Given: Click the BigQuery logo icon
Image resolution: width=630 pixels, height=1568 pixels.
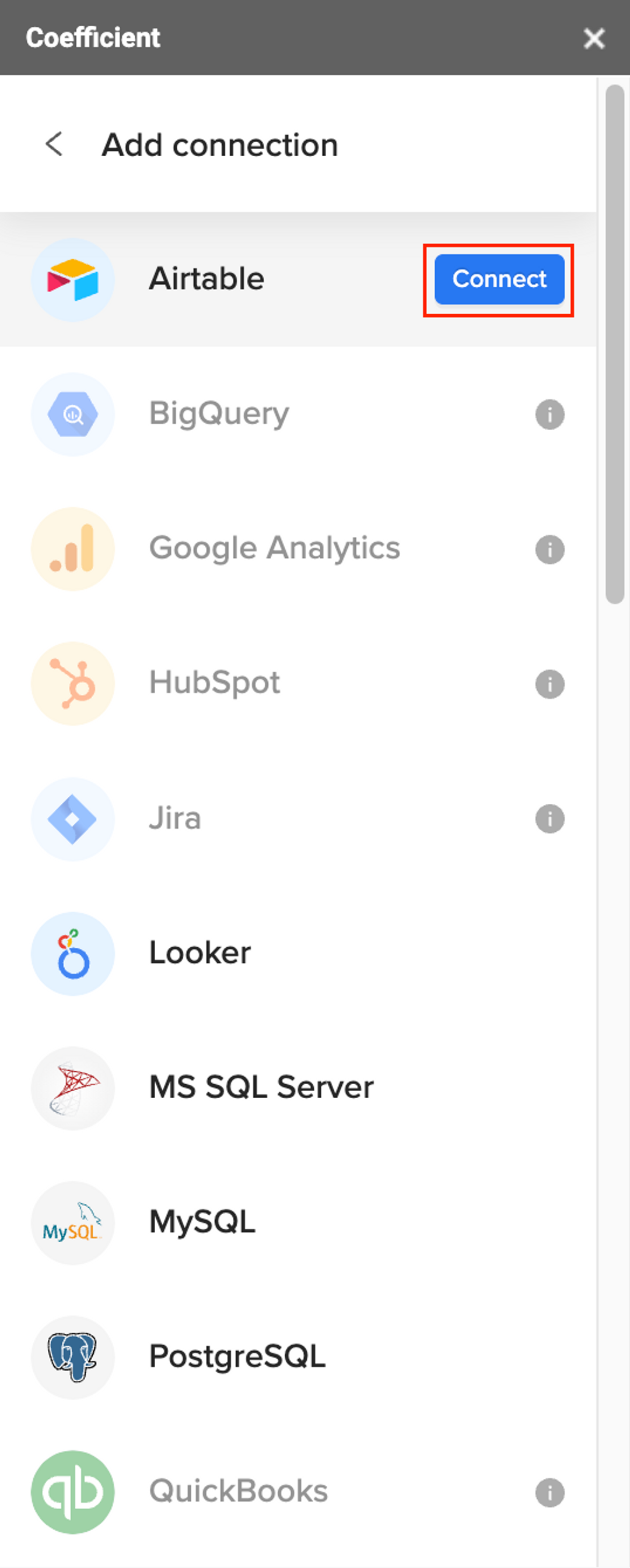Looking at the screenshot, I should click(x=72, y=414).
